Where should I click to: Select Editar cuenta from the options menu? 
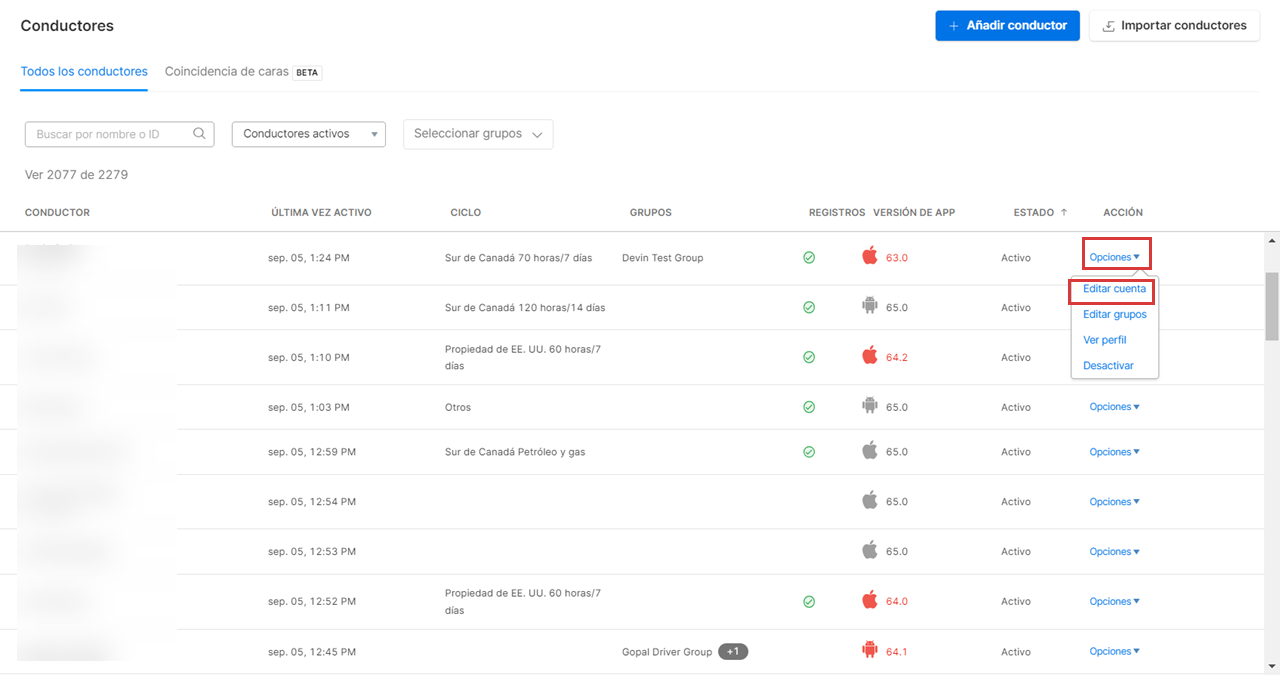(1114, 288)
